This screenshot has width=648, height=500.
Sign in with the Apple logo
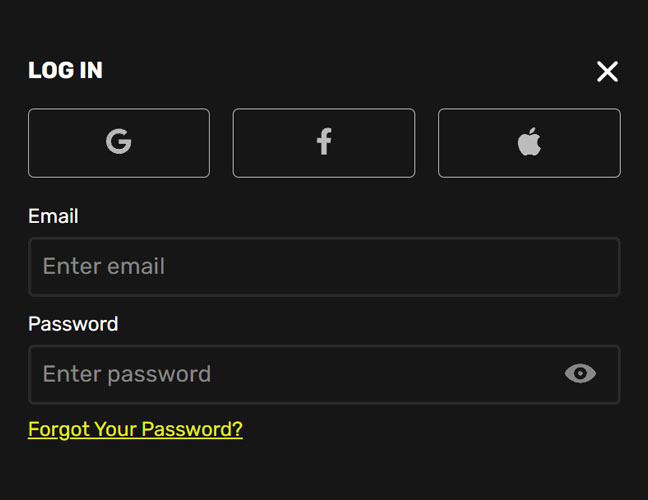click(x=529, y=142)
